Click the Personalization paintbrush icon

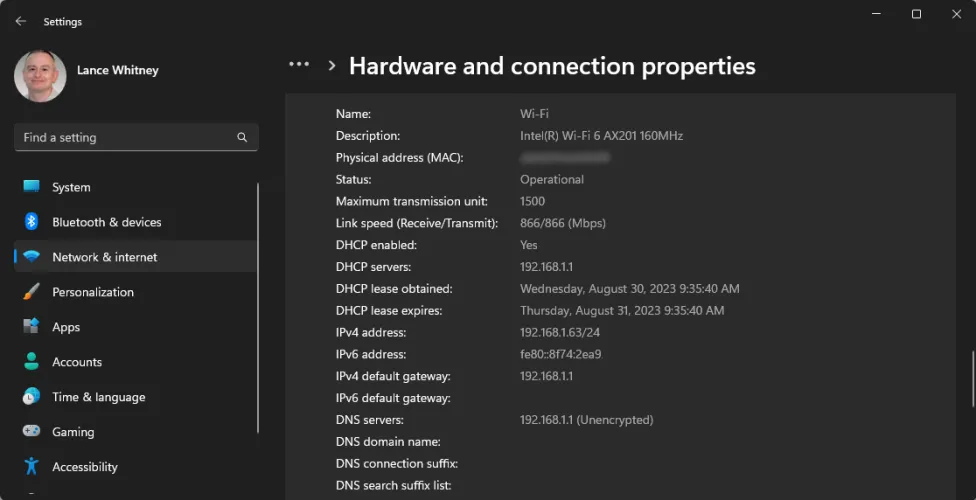32,292
